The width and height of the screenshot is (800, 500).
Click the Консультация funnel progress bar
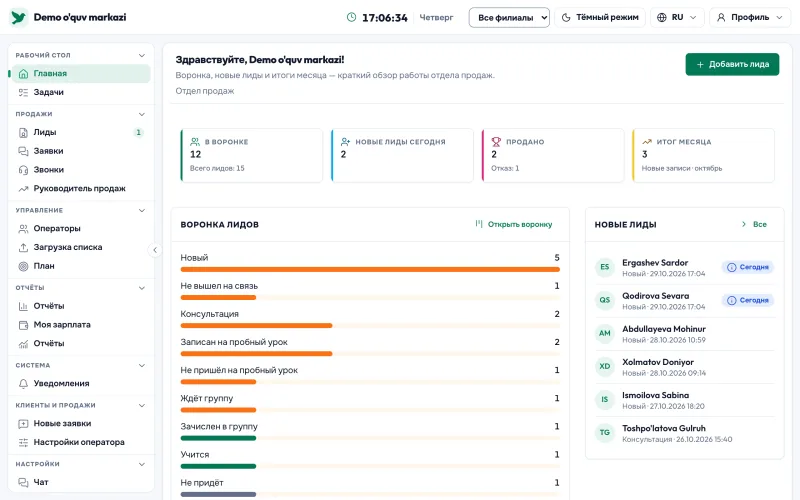pos(370,326)
